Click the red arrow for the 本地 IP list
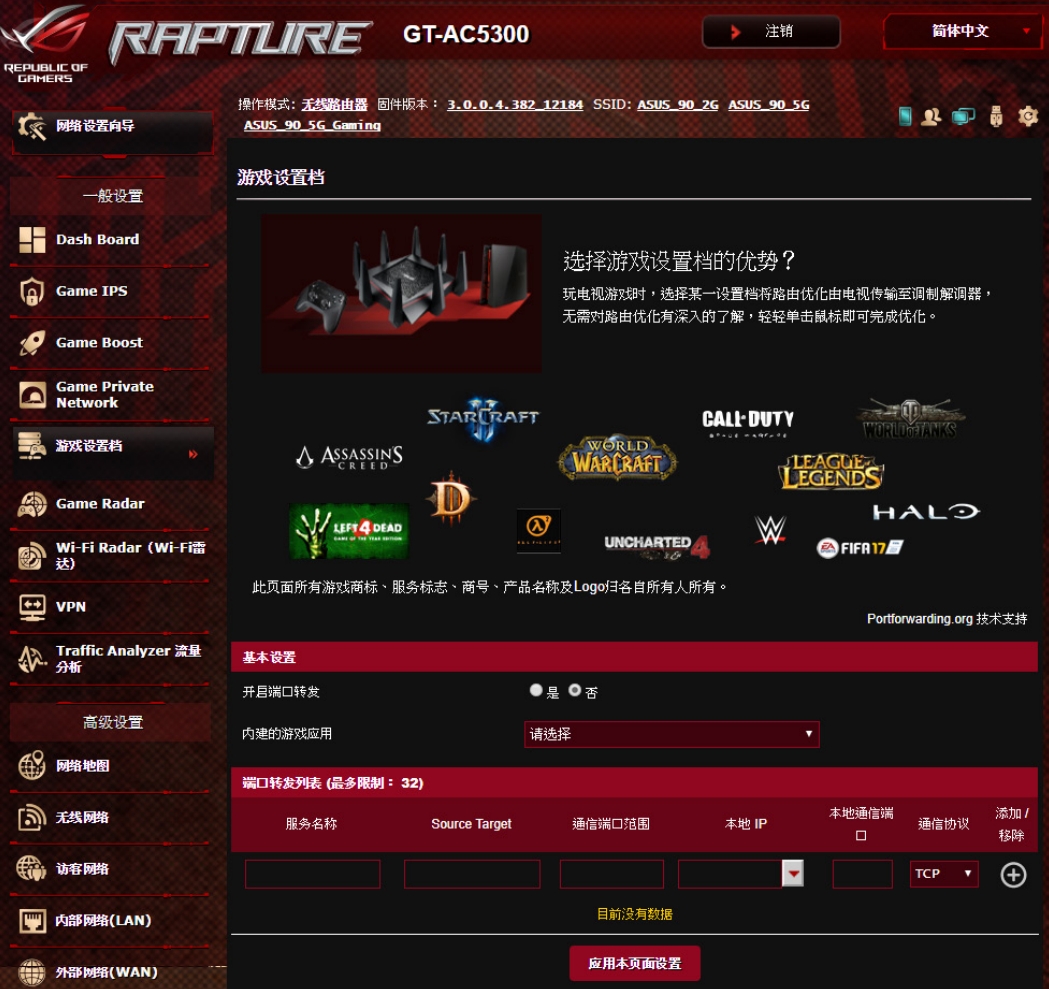This screenshot has width=1049, height=989. 792,875
